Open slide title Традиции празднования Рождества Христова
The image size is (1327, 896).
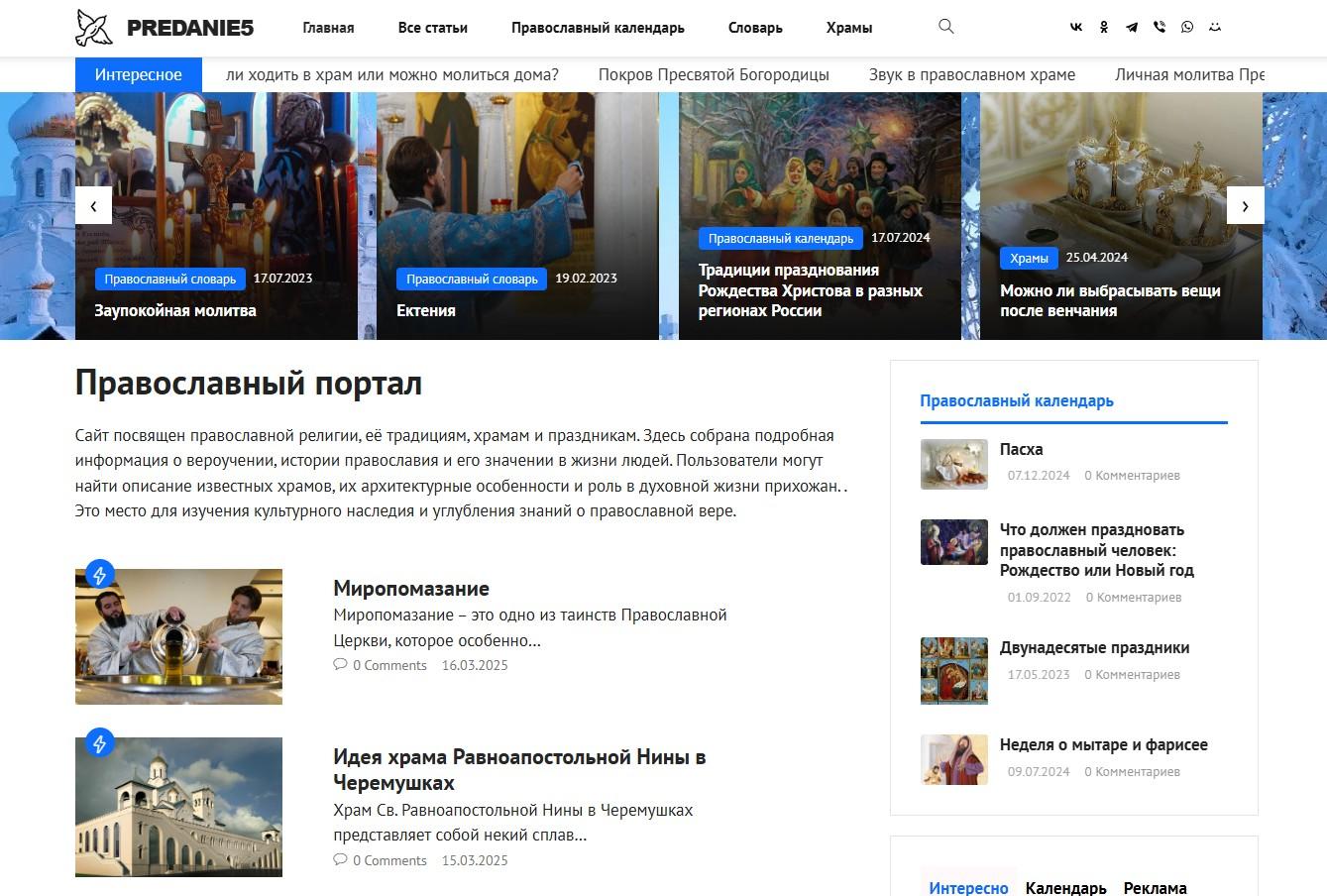click(811, 290)
